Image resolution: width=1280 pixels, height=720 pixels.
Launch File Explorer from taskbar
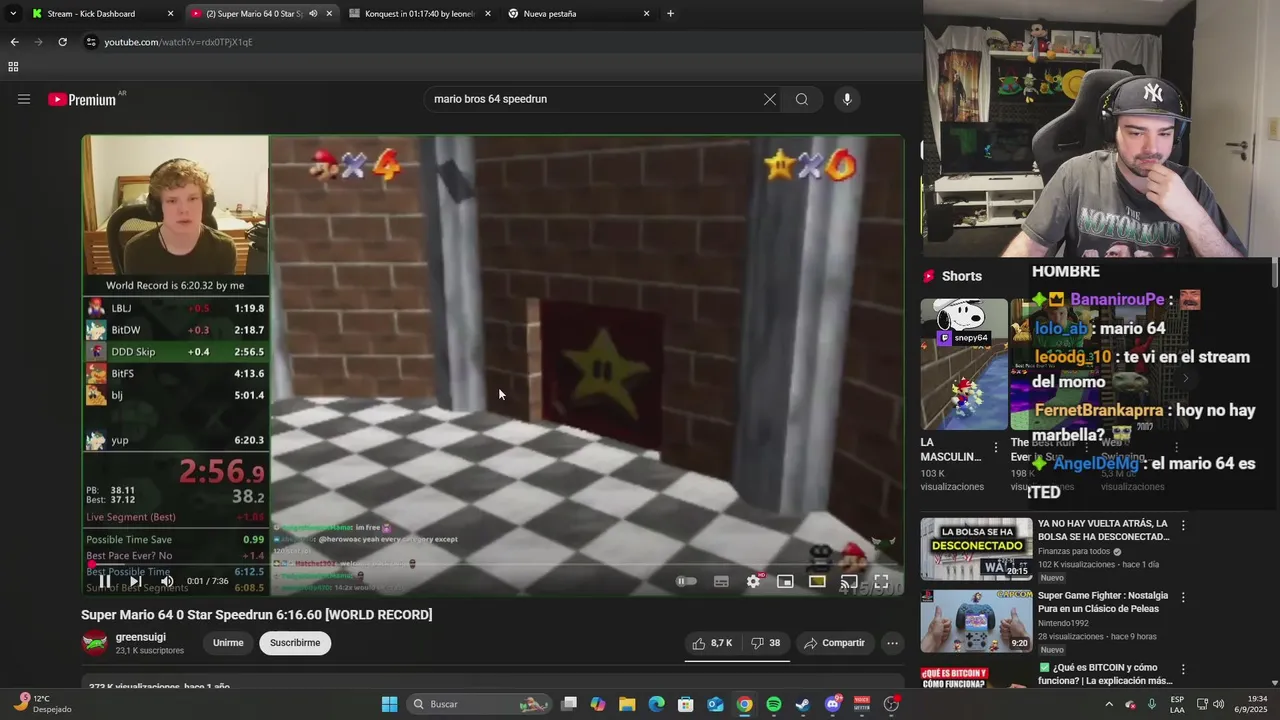627,704
